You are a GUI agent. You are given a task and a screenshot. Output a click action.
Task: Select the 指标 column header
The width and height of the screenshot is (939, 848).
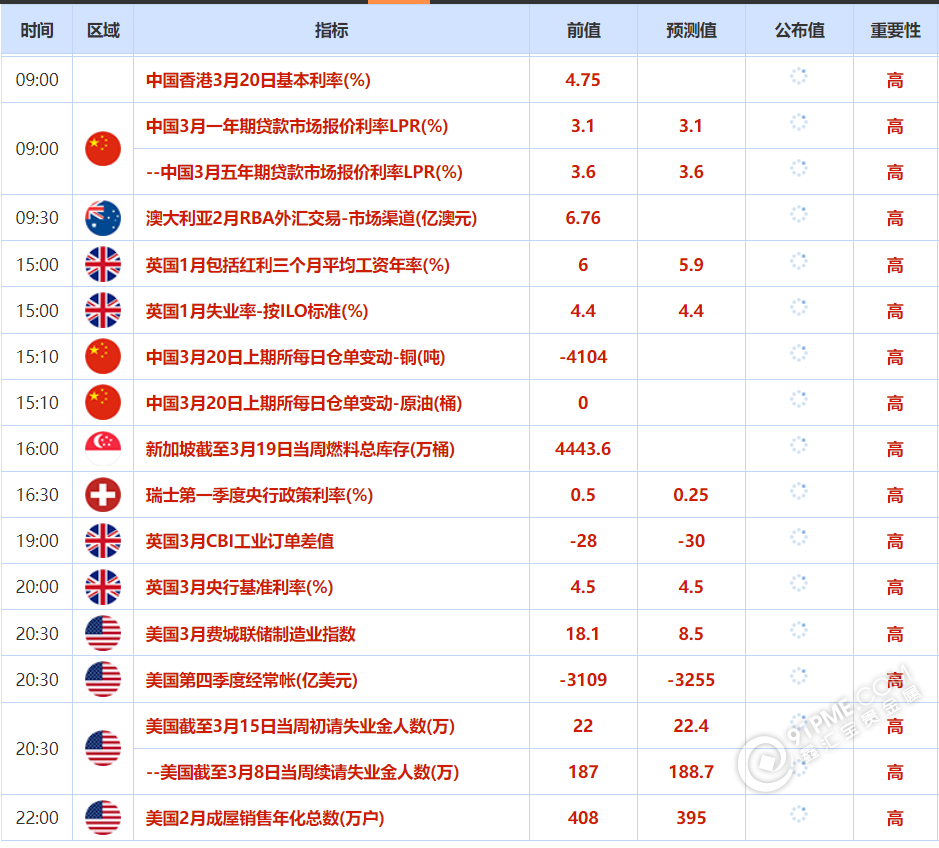(331, 30)
